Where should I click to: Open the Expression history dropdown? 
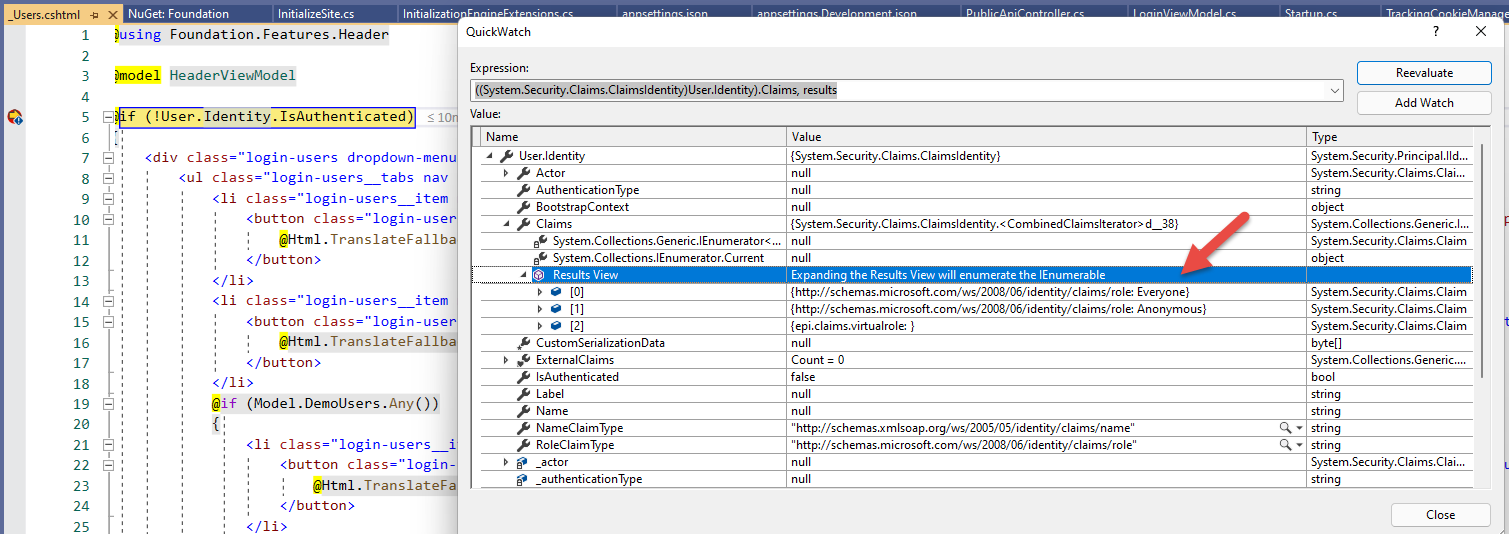pyautogui.click(x=1335, y=90)
